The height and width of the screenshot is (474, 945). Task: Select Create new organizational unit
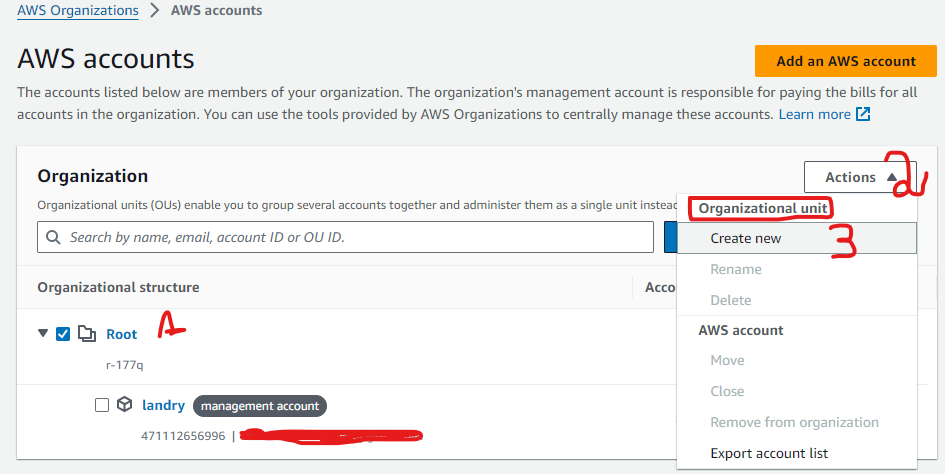pyautogui.click(x=746, y=238)
